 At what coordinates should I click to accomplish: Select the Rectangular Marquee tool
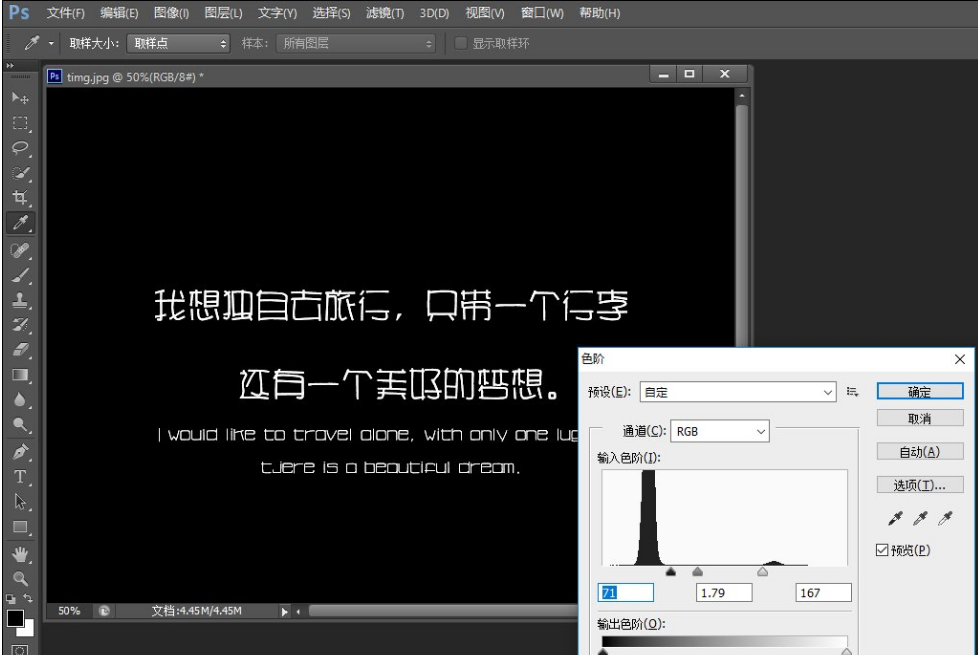click(x=20, y=123)
